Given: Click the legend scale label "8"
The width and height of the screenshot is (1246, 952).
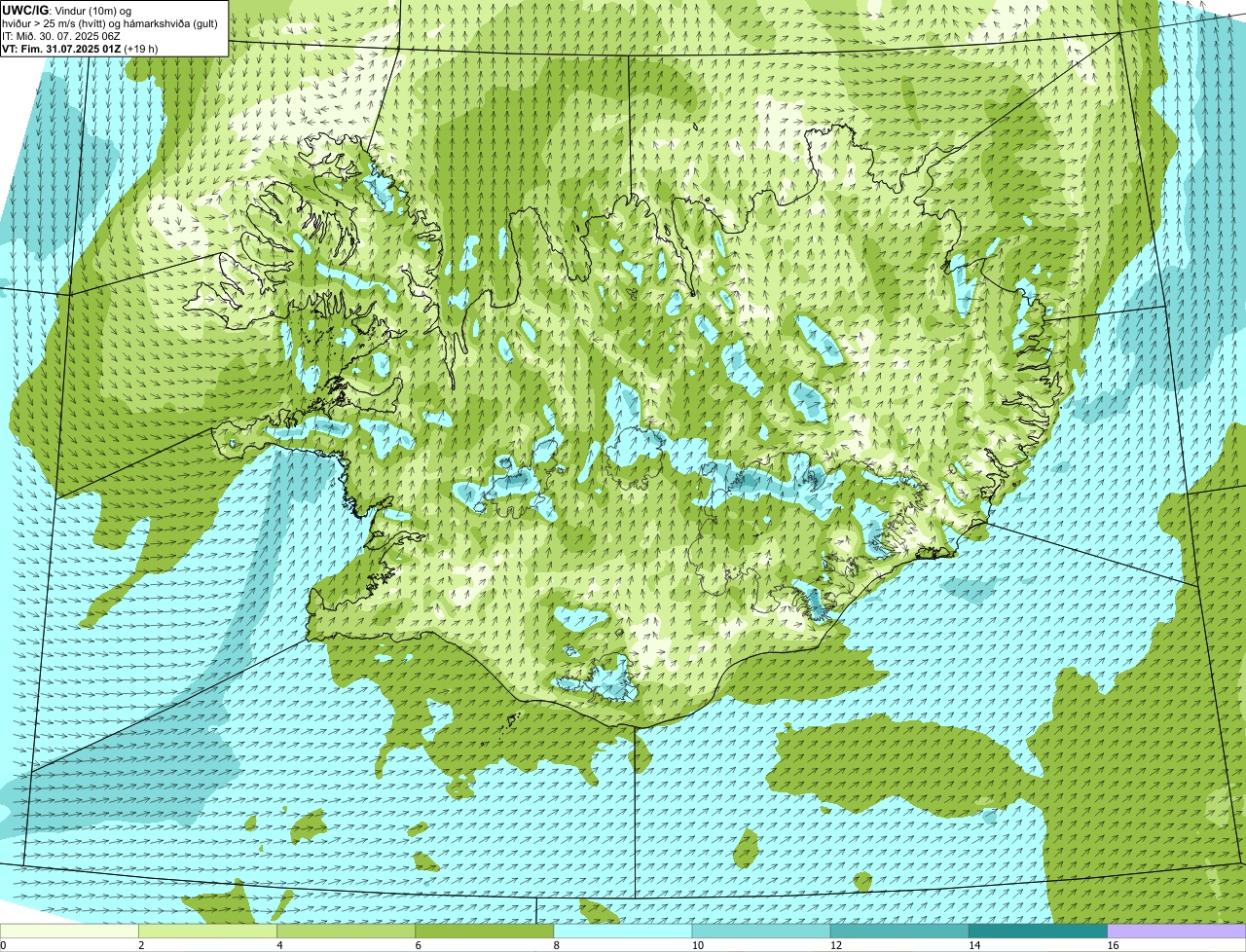Looking at the screenshot, I should tap(557, 945).
